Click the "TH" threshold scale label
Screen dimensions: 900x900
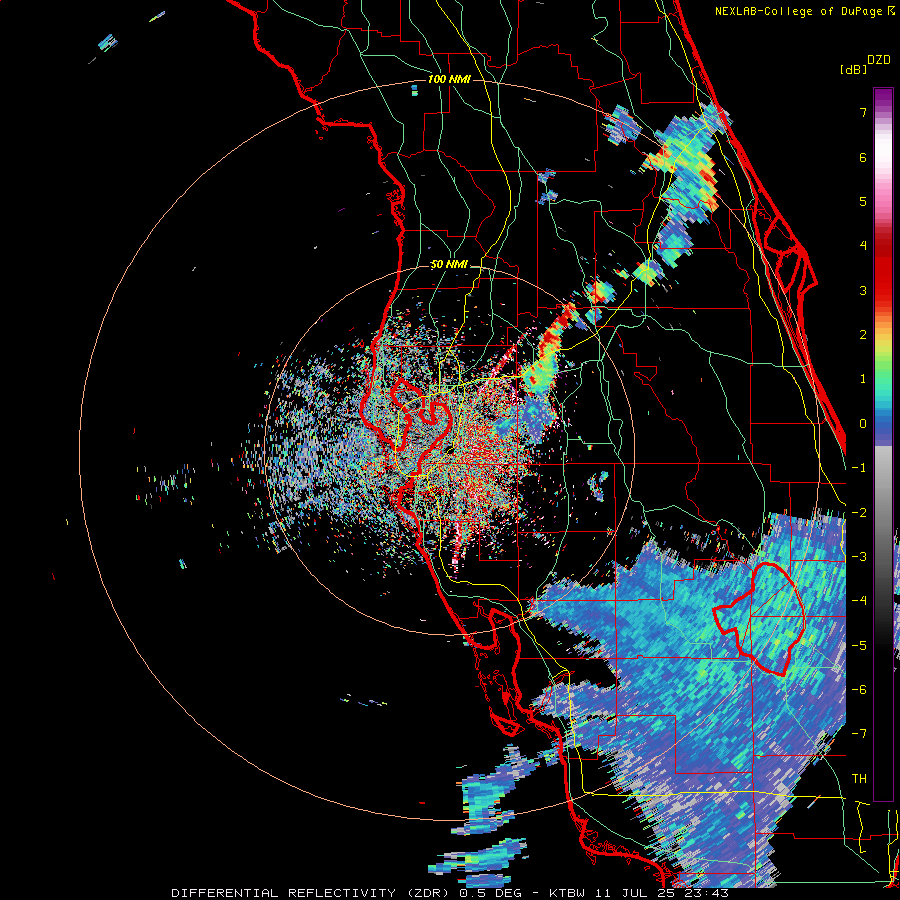(859, 779)
